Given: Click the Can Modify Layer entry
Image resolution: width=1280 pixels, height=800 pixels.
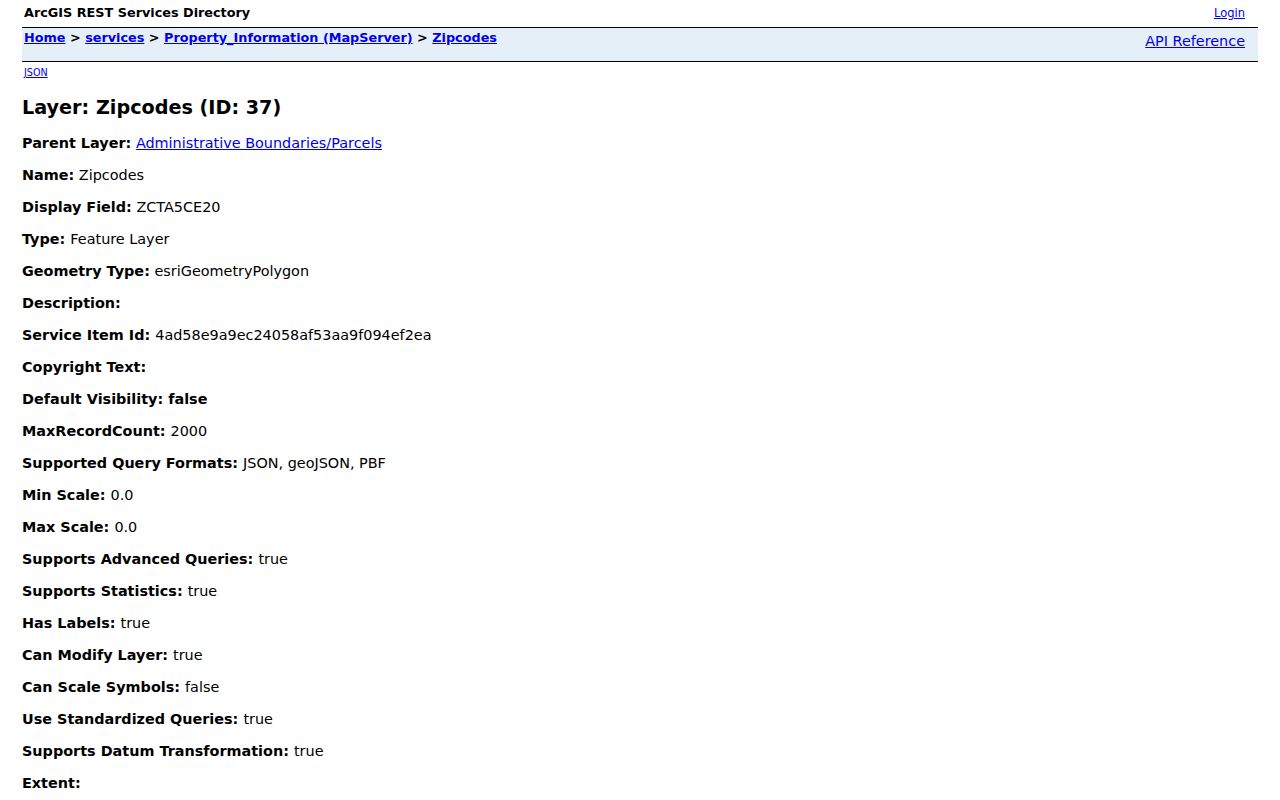Looking at the screenshot, I should [x=112, y=655].
